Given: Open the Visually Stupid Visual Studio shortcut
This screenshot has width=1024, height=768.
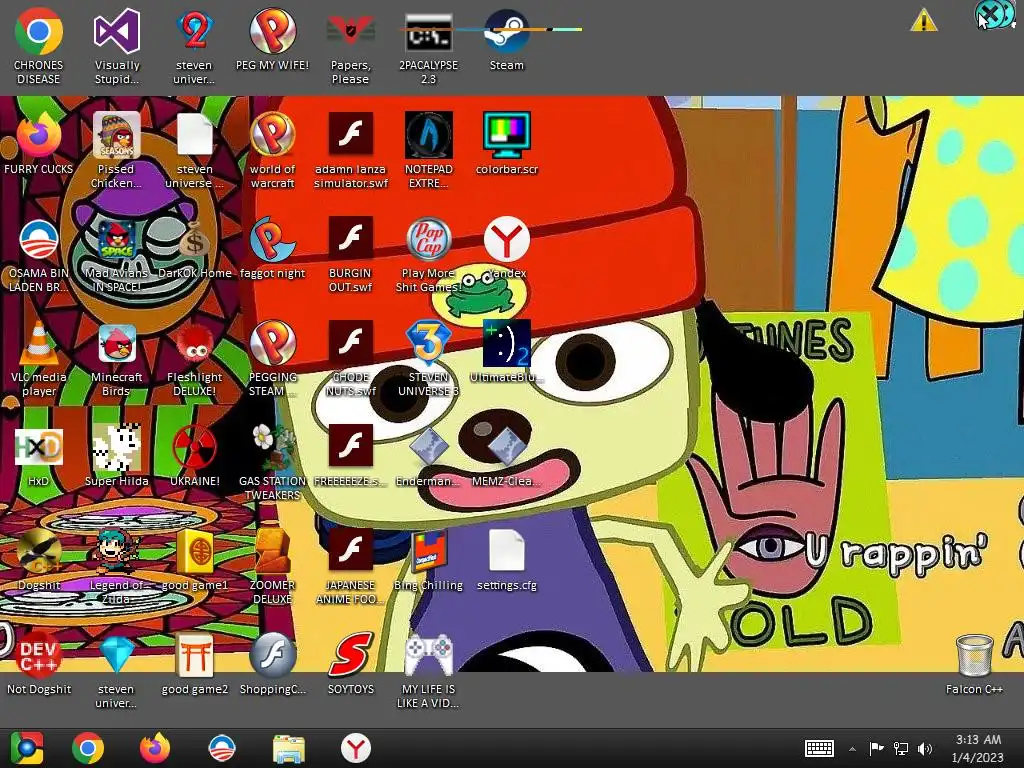Looking at the screenshot, I should [116, 31].
